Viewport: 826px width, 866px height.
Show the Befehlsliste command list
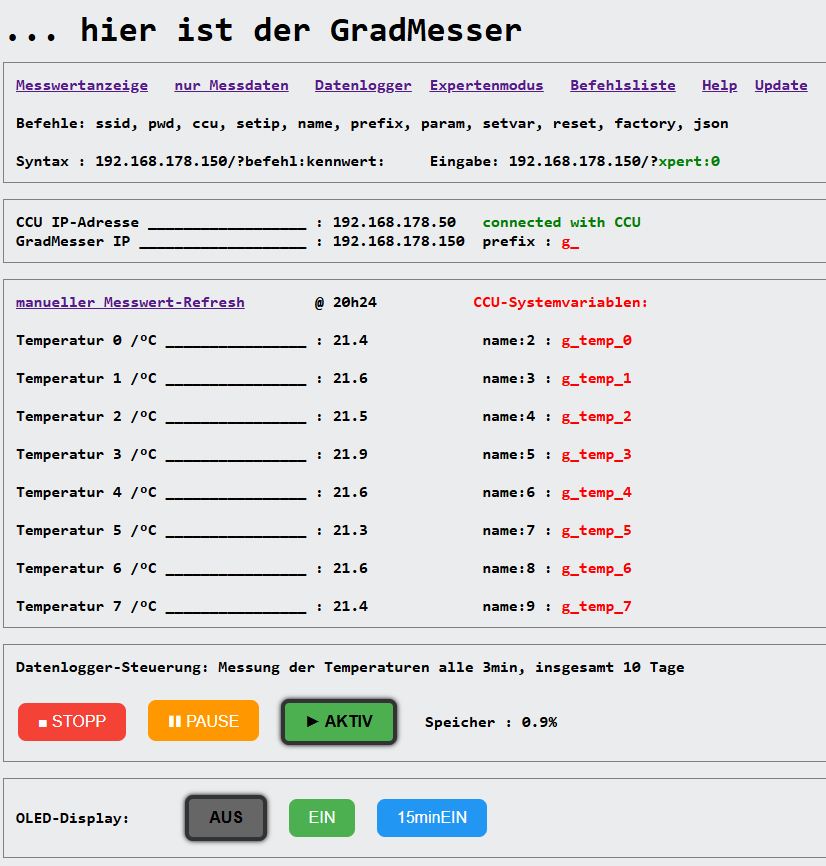(x=622, y=86)
